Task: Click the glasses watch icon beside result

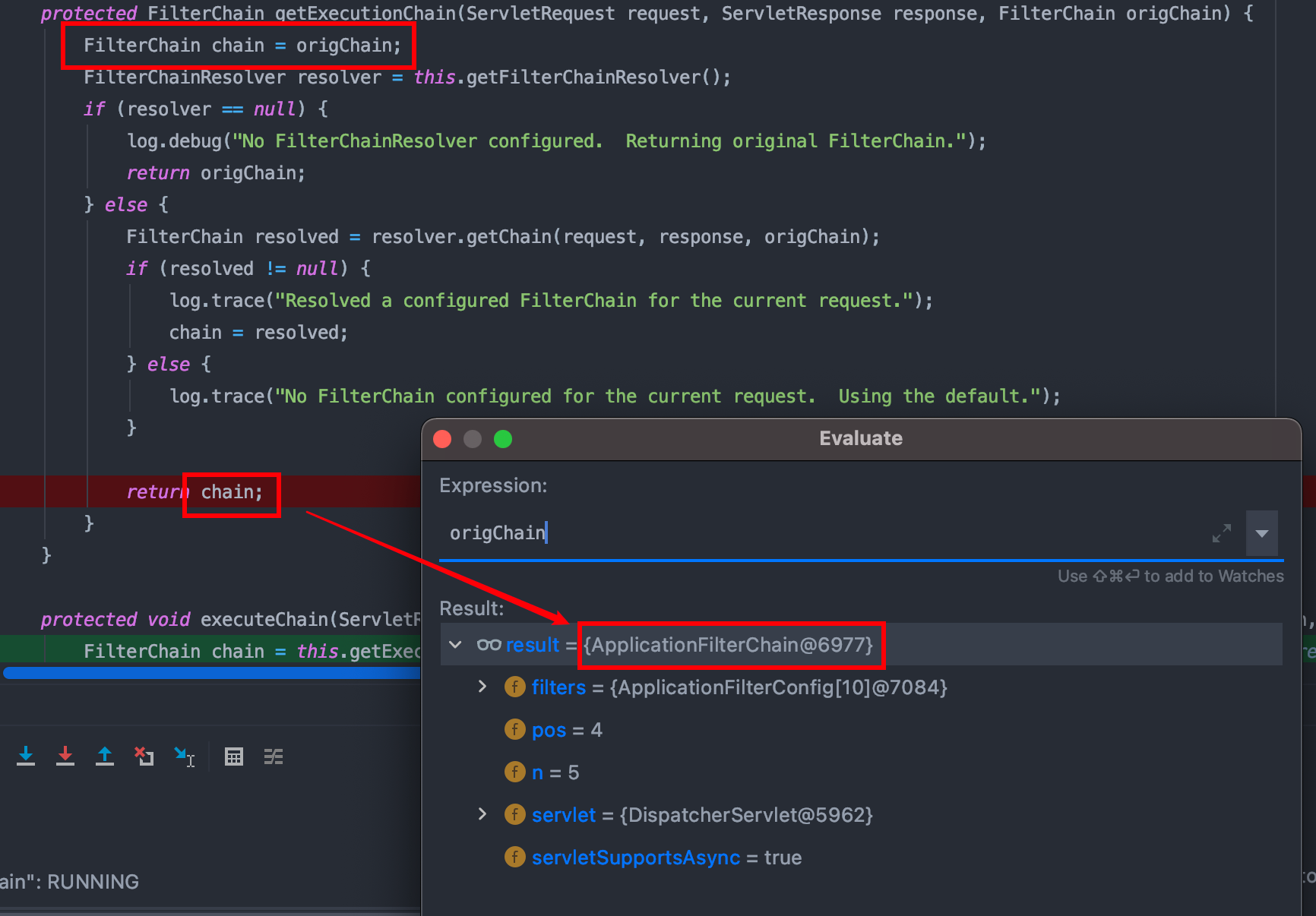Action: click(489, 645)
